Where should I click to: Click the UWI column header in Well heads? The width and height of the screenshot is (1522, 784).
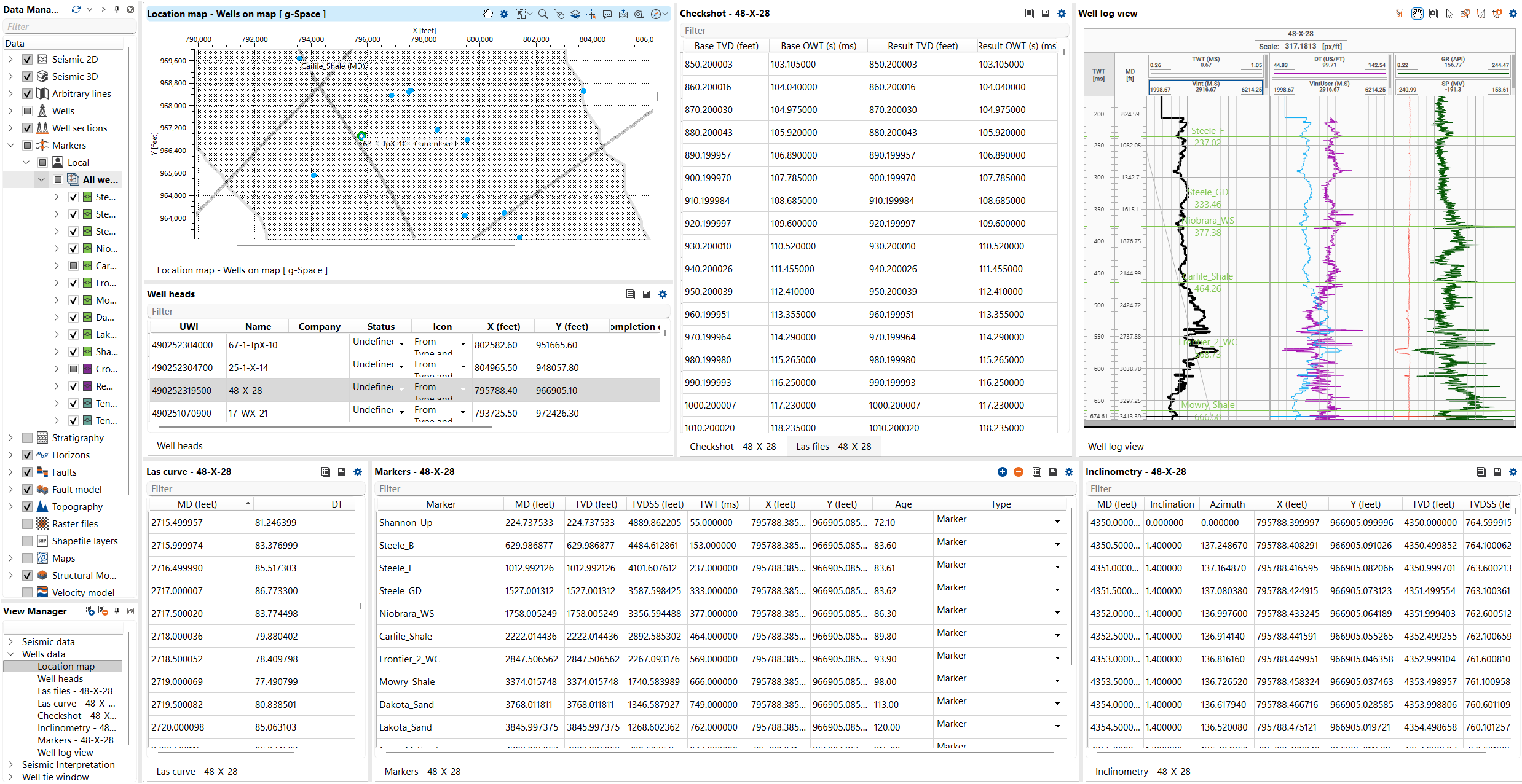[189, 327]
